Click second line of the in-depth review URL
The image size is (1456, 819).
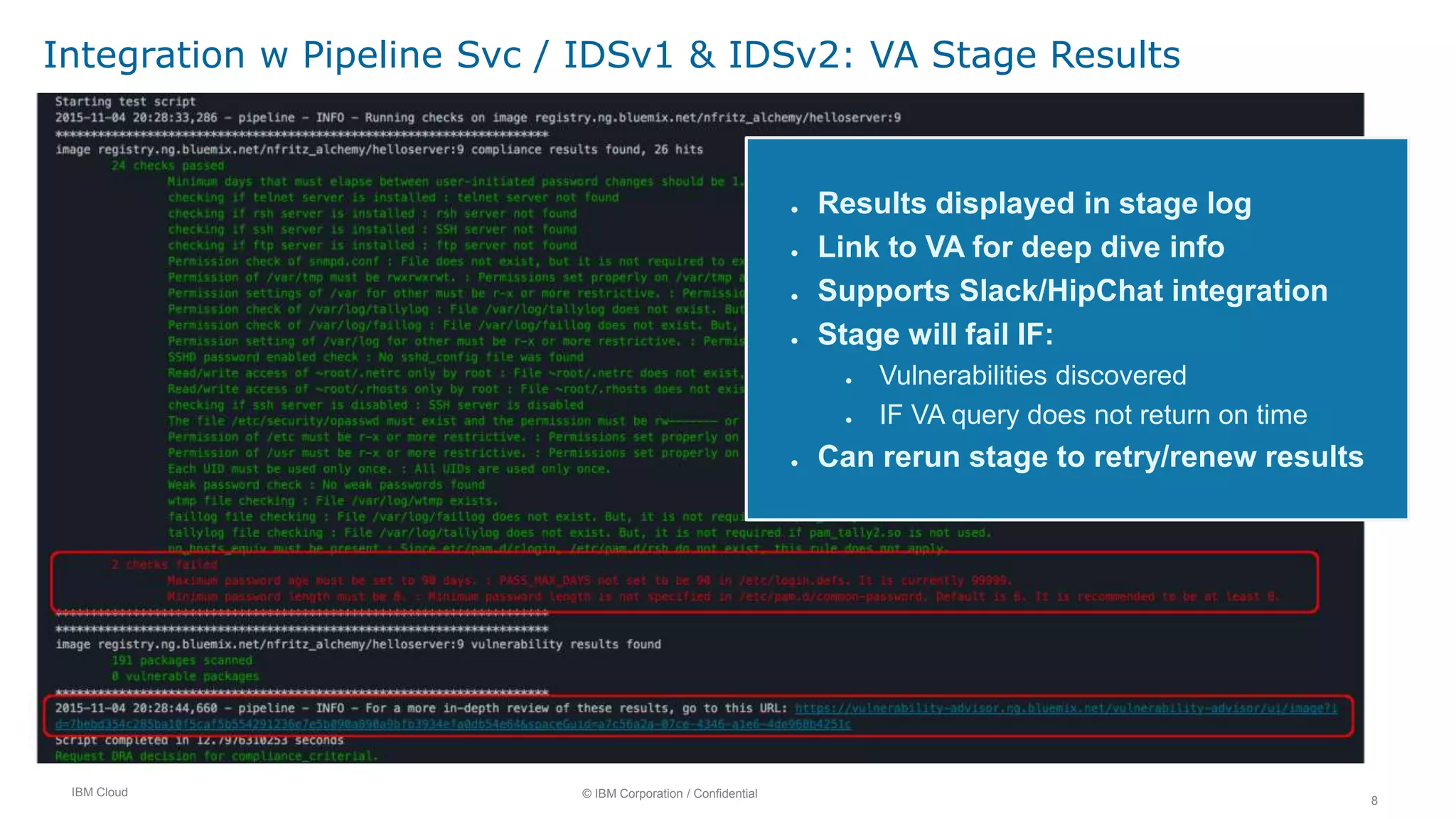(452, 724)
